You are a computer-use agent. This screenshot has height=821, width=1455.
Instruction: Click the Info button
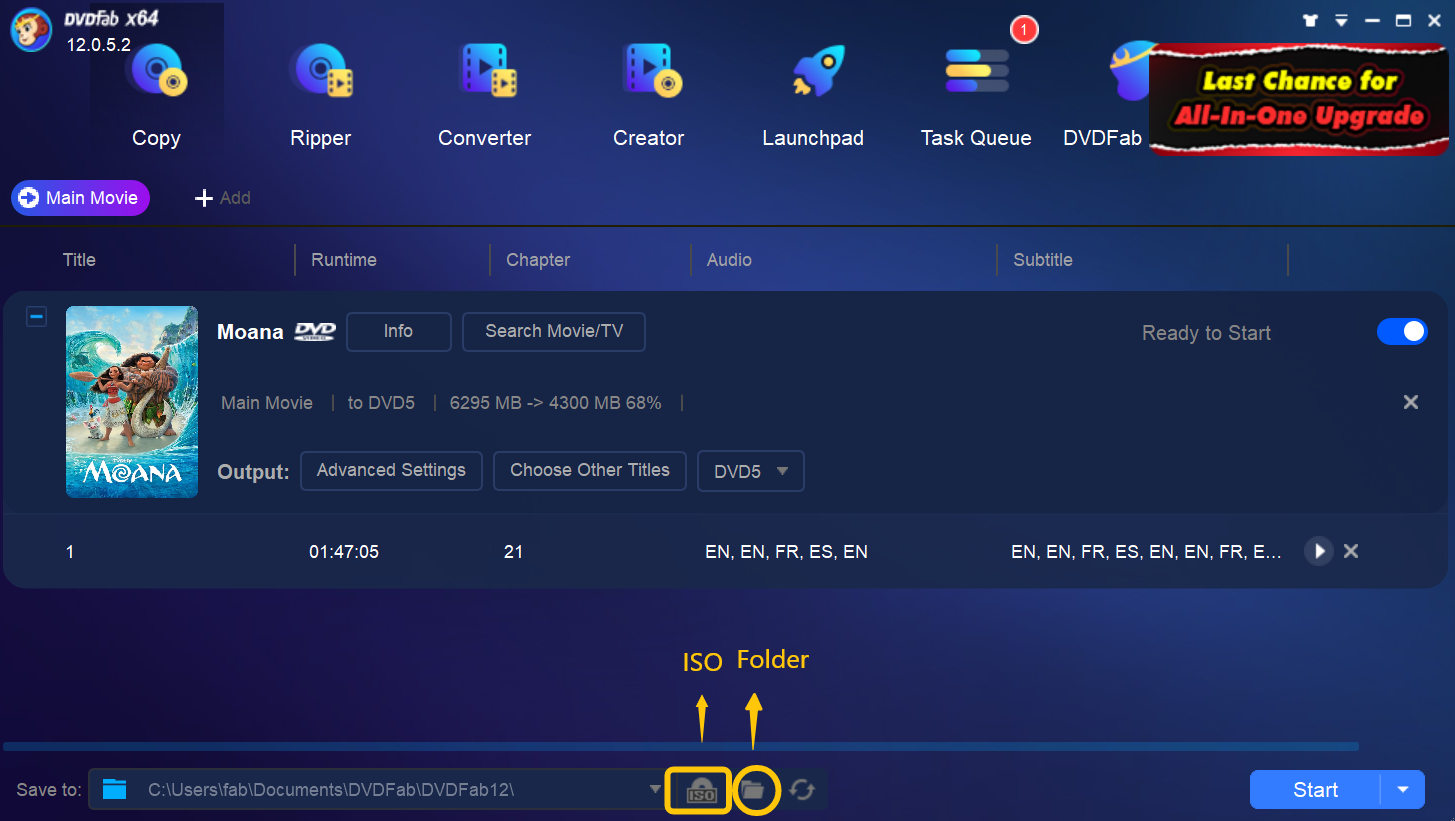[399, 332]
